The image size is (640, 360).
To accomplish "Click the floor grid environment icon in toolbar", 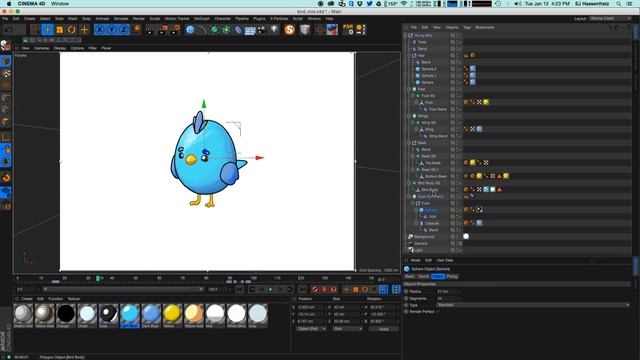I will (250, 30).
